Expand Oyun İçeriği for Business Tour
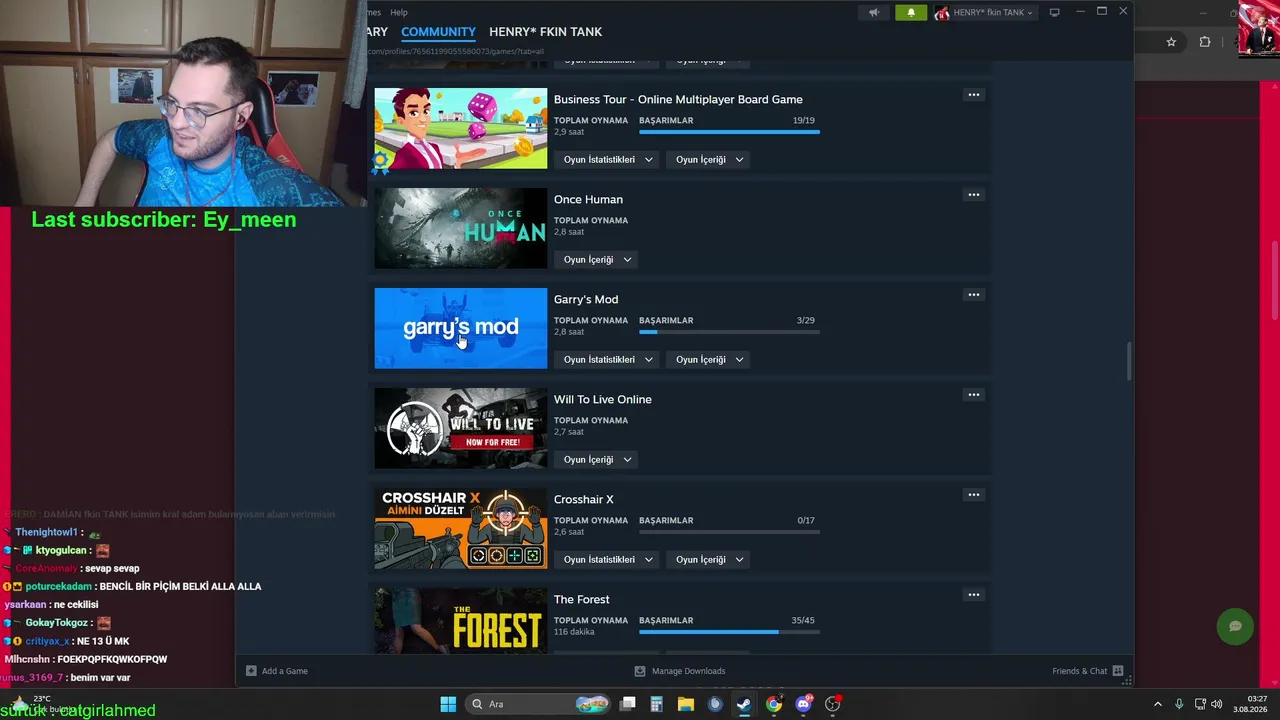 click(709, 160)
